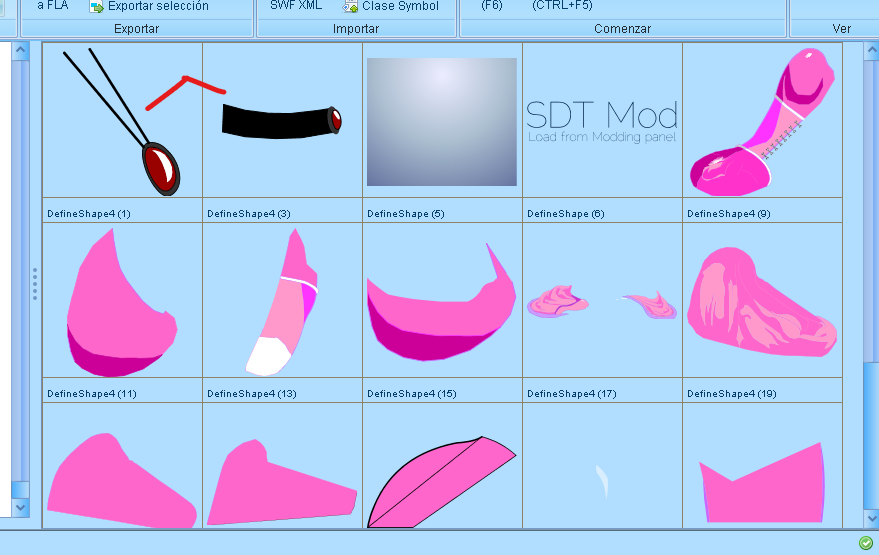Viewport: 879px width, 555px height.
Task: Click the down arrow of the right gallery scrollbar
Action: [870, 519]
